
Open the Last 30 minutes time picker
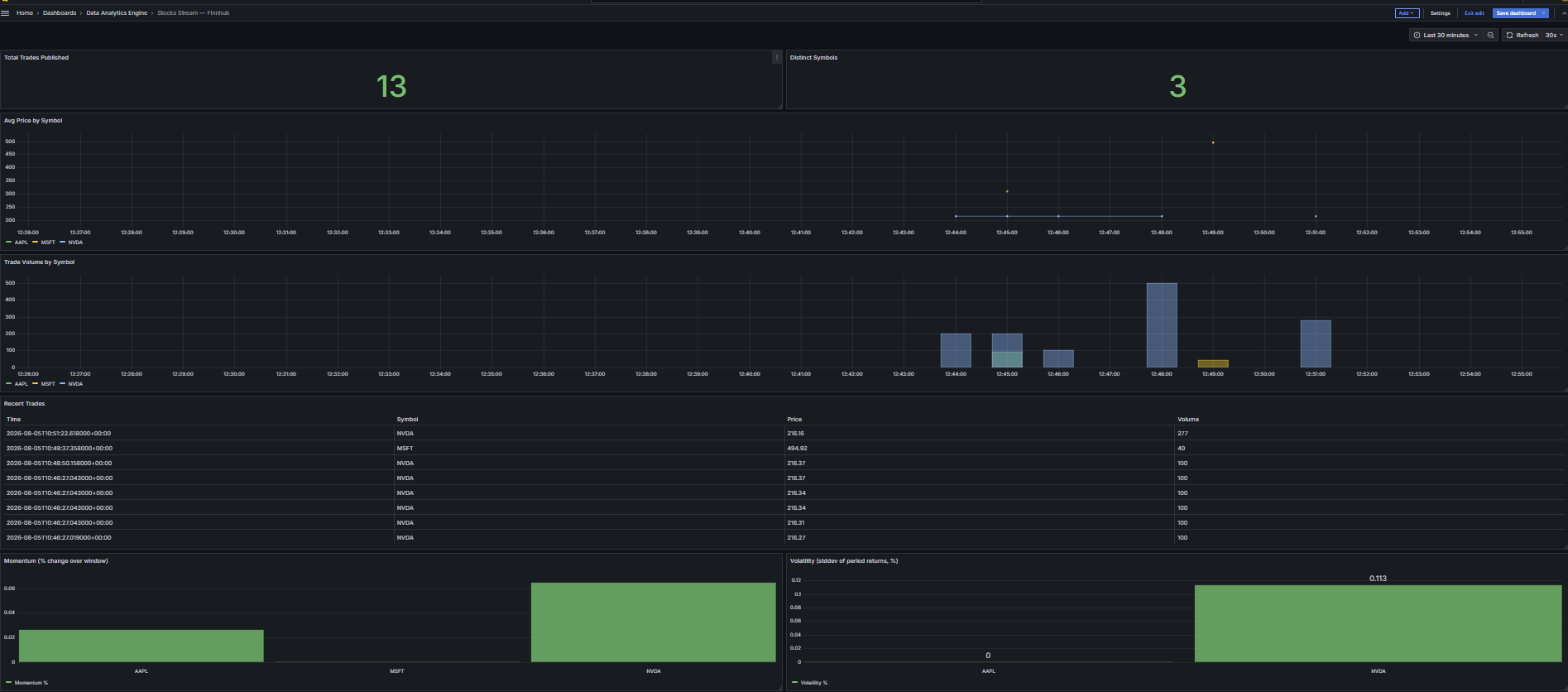coord(1446,36)
